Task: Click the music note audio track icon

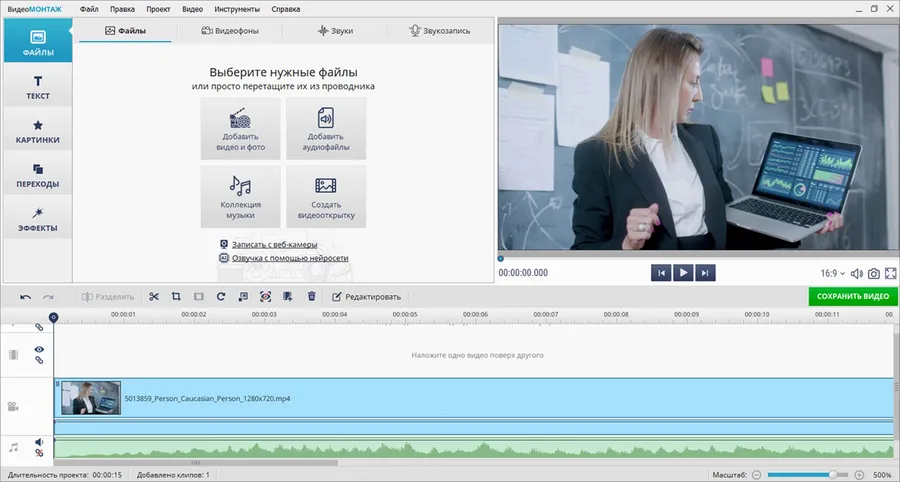Action: point(13,447)
